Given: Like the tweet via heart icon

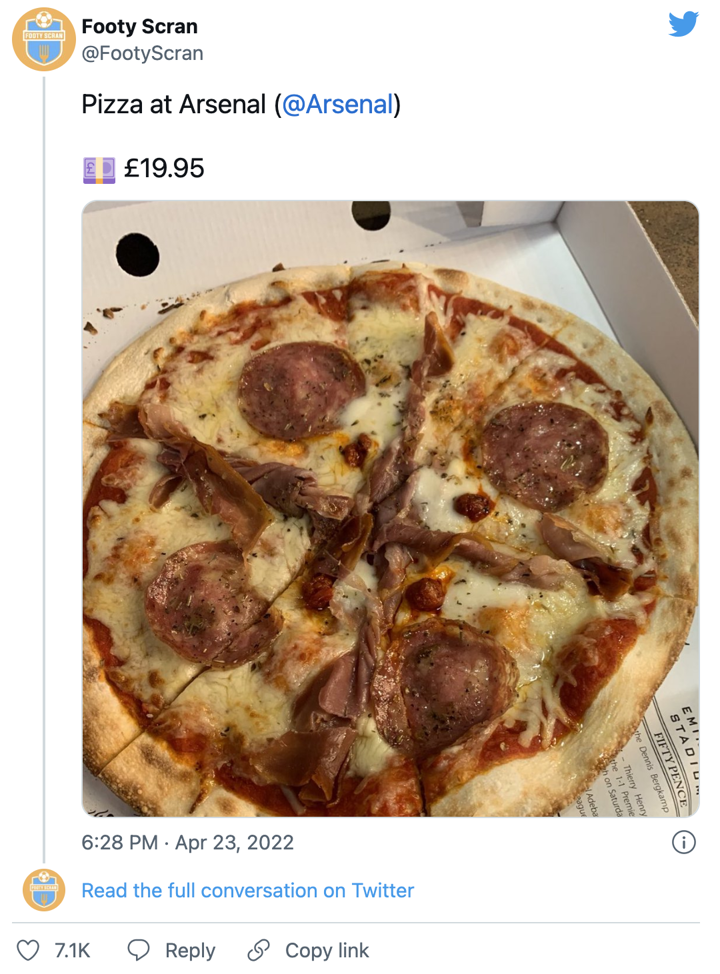Looking at the screenshot, I should 30,950.
